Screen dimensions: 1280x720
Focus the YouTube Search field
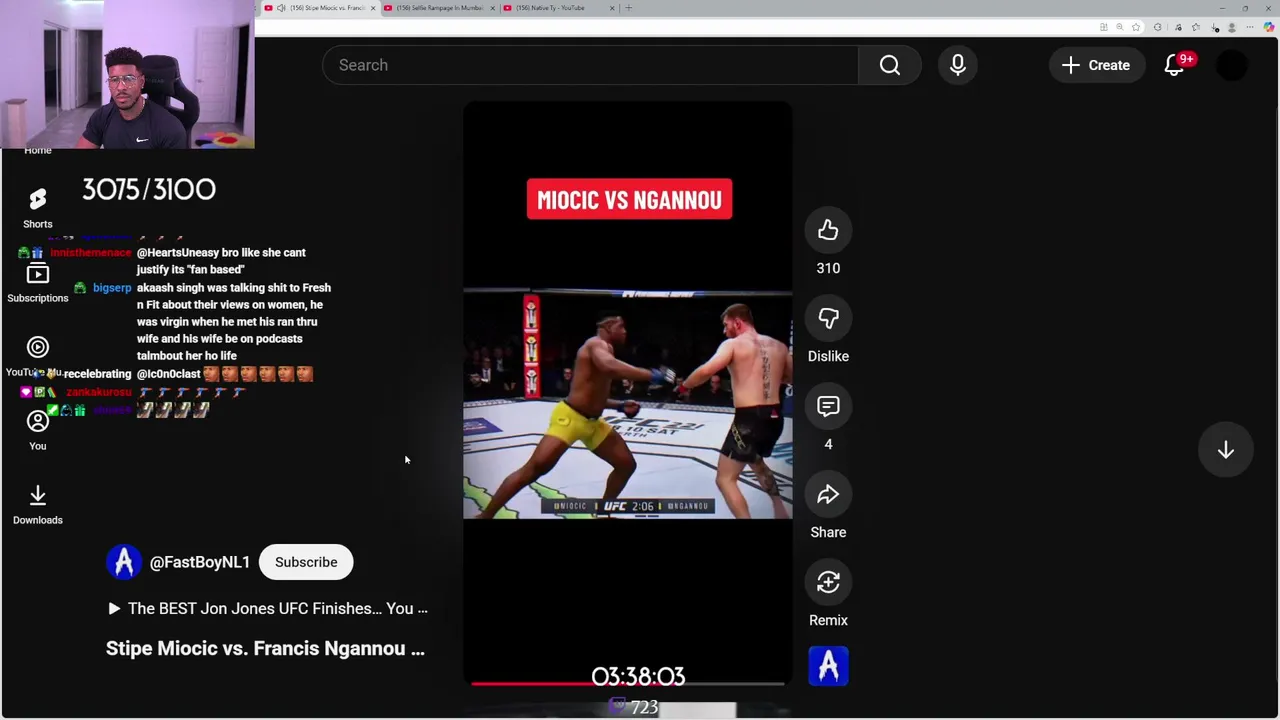click(590, 65)
